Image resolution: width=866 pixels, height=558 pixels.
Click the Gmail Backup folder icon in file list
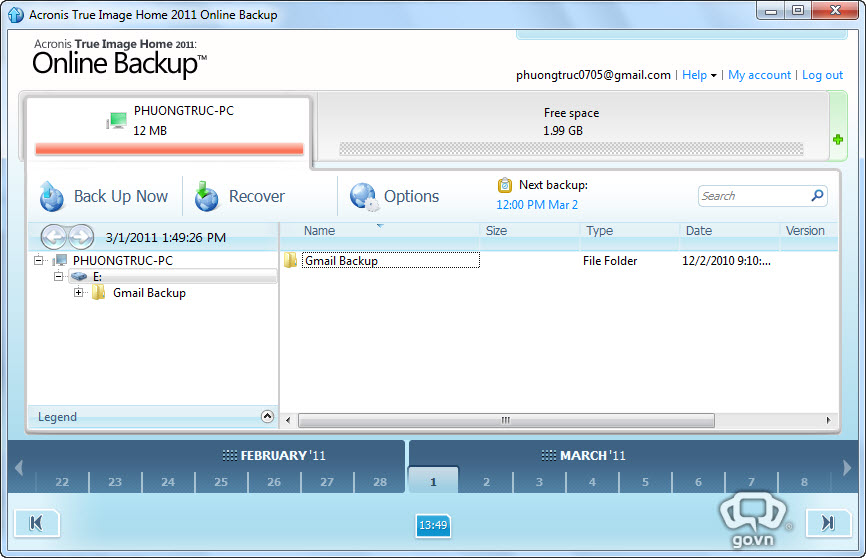[x=291, y=260]
